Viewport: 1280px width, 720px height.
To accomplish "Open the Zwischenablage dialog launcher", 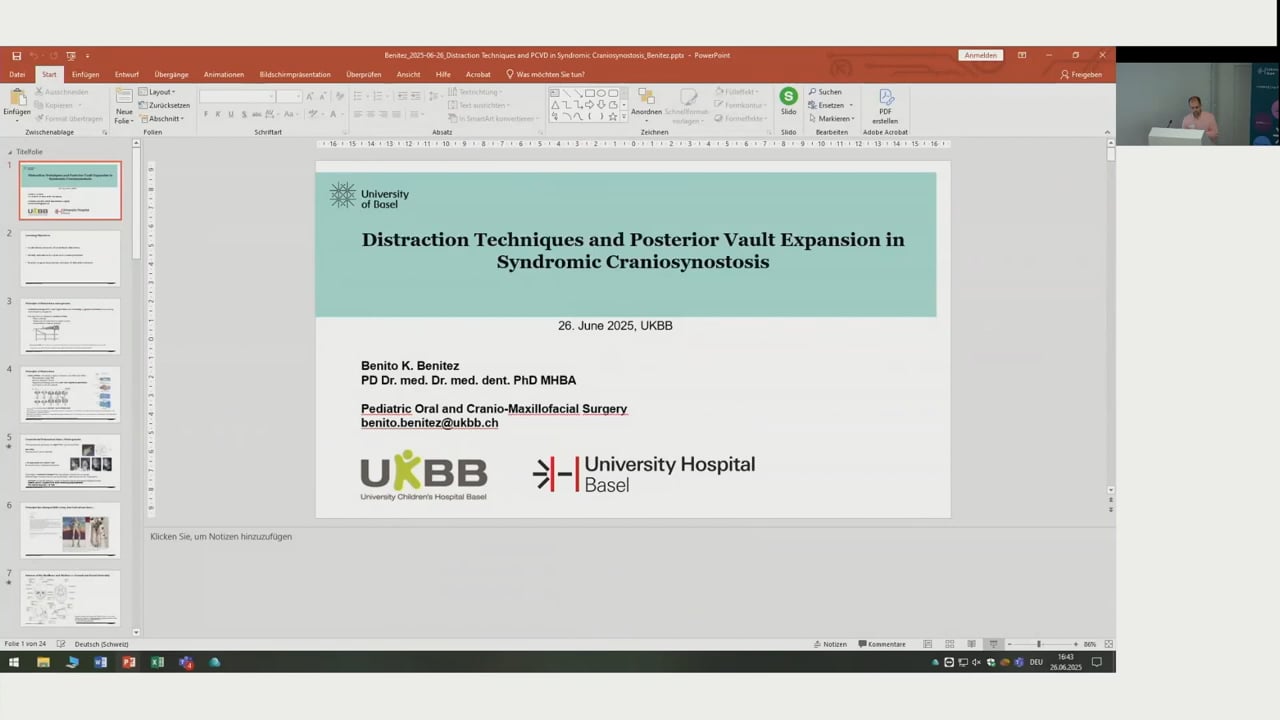I will (104, 132).
